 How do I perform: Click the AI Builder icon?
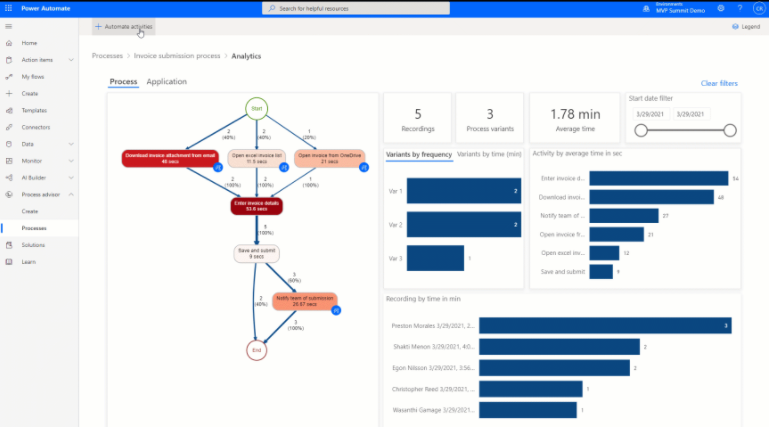point(9,178)
